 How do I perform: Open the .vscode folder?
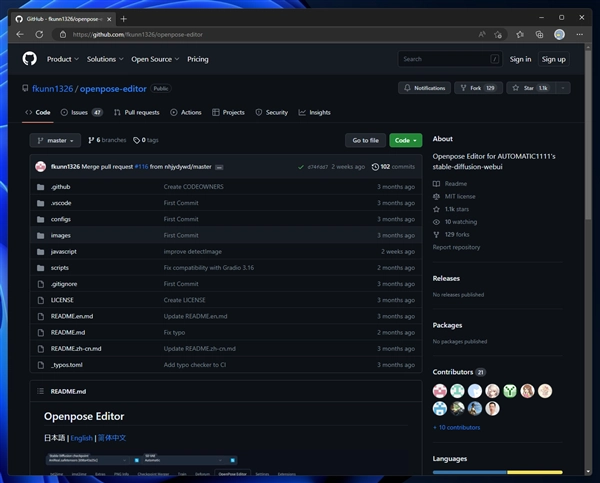61,203
